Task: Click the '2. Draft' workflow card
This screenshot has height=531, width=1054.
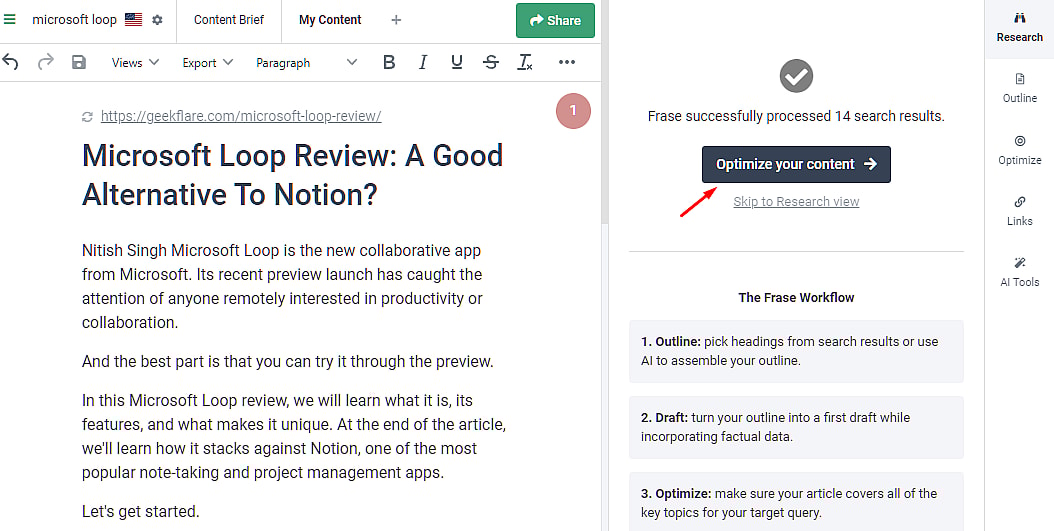Action: tap(797, 427)
